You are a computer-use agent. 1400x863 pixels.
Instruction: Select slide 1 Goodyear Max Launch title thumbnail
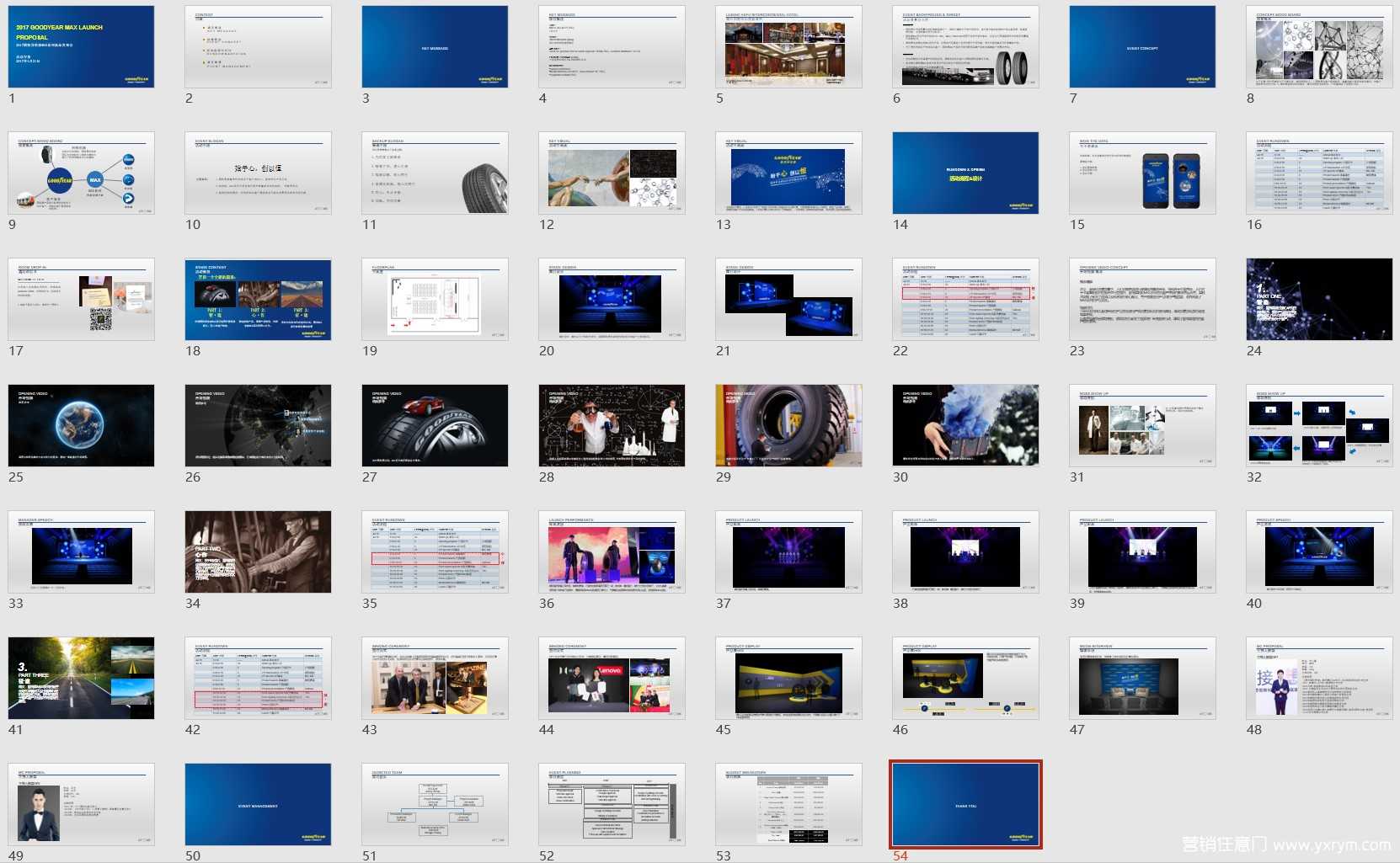coord(81,46)
